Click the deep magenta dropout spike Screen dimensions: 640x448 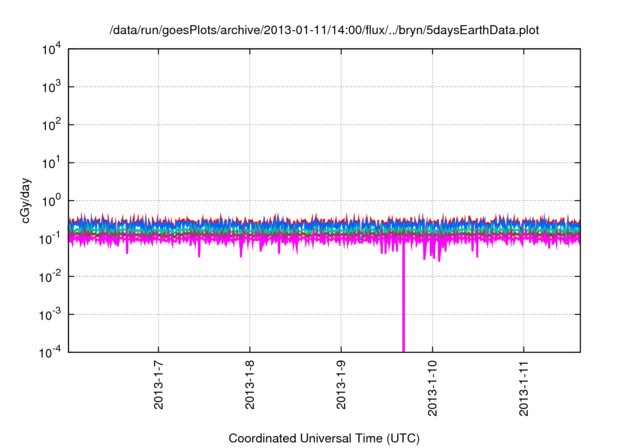404,298
